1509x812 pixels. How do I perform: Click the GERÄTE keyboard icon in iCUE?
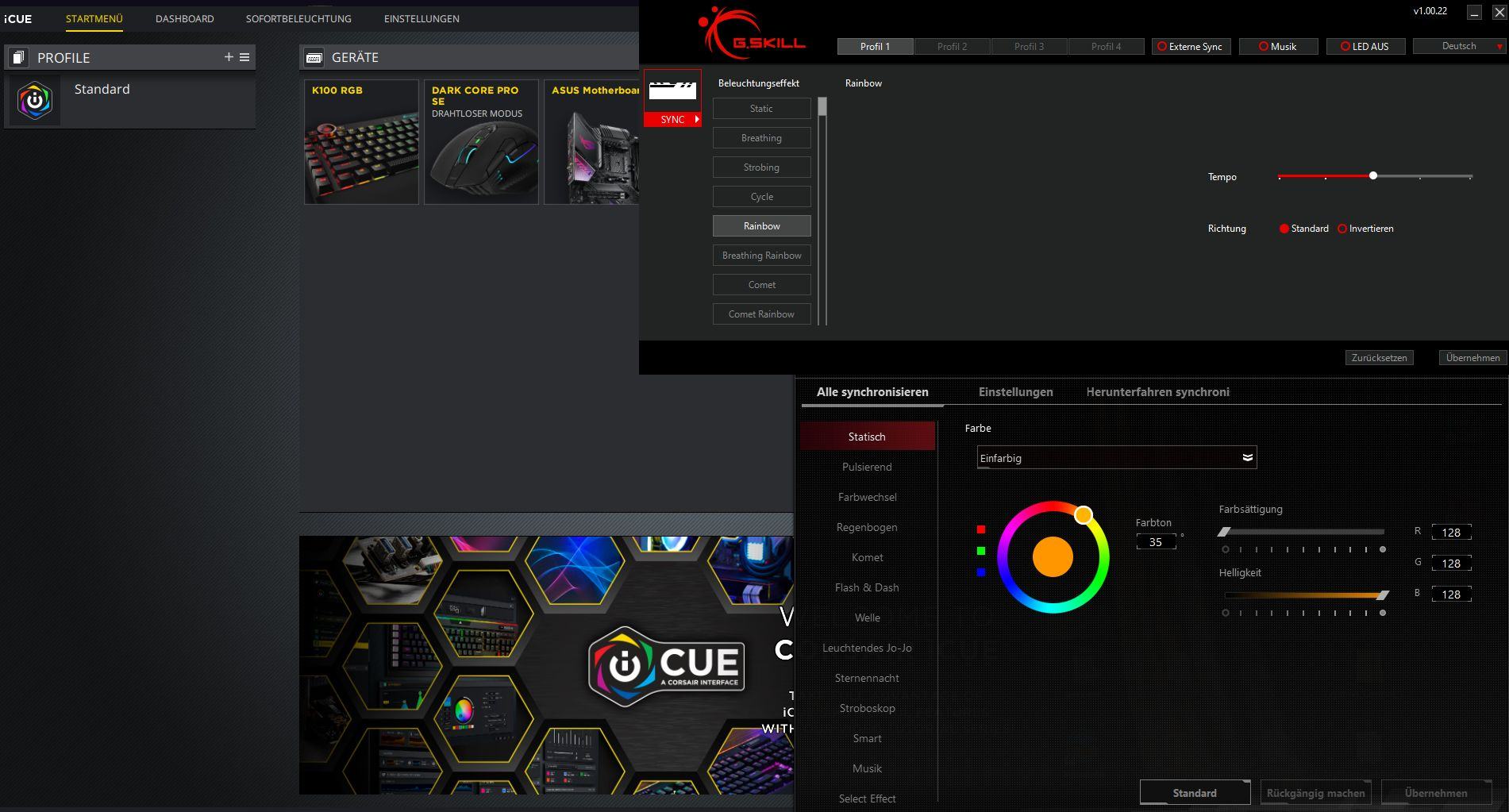[314, 57]
